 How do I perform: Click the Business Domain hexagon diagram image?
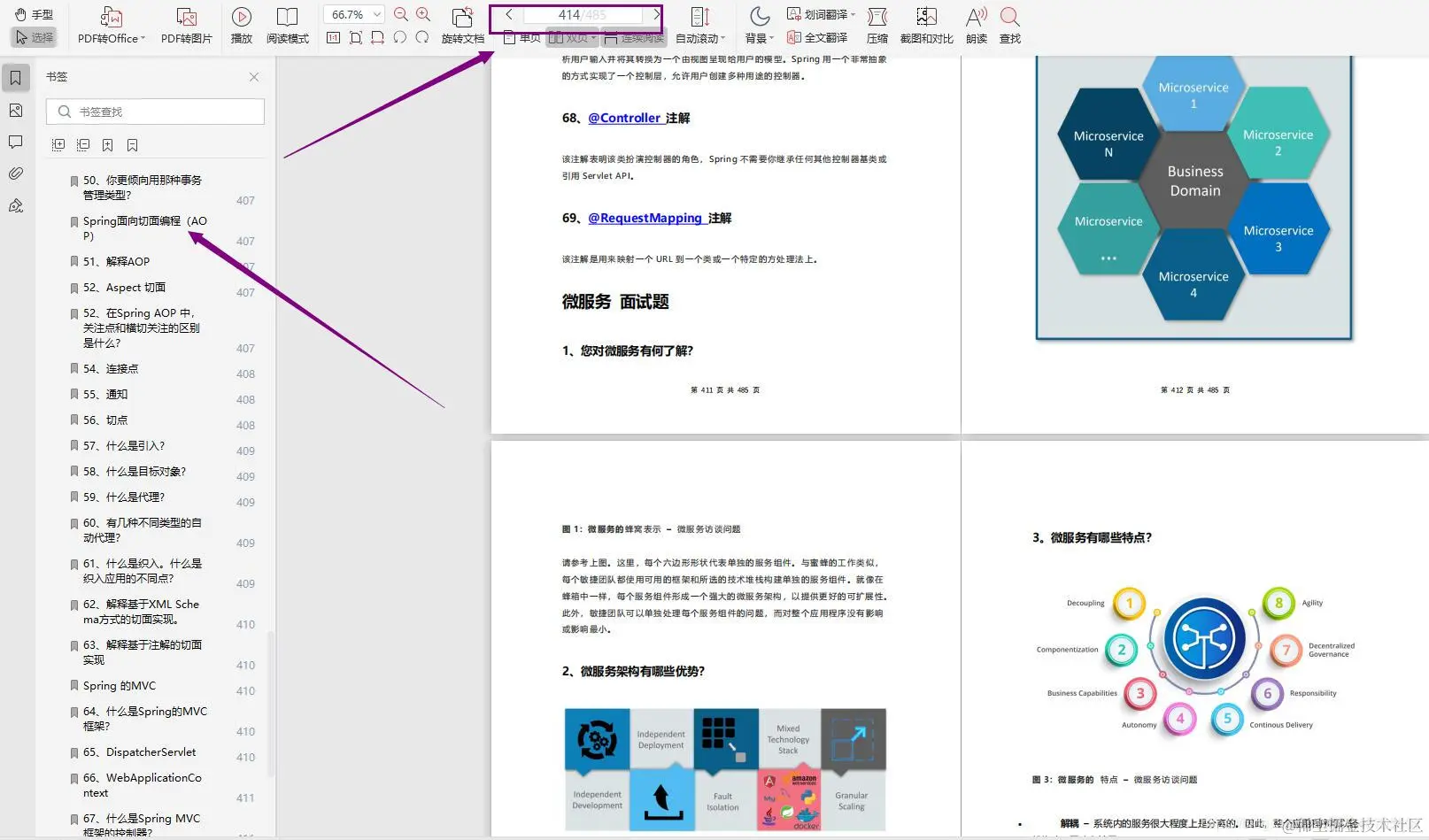point(1194,197)
